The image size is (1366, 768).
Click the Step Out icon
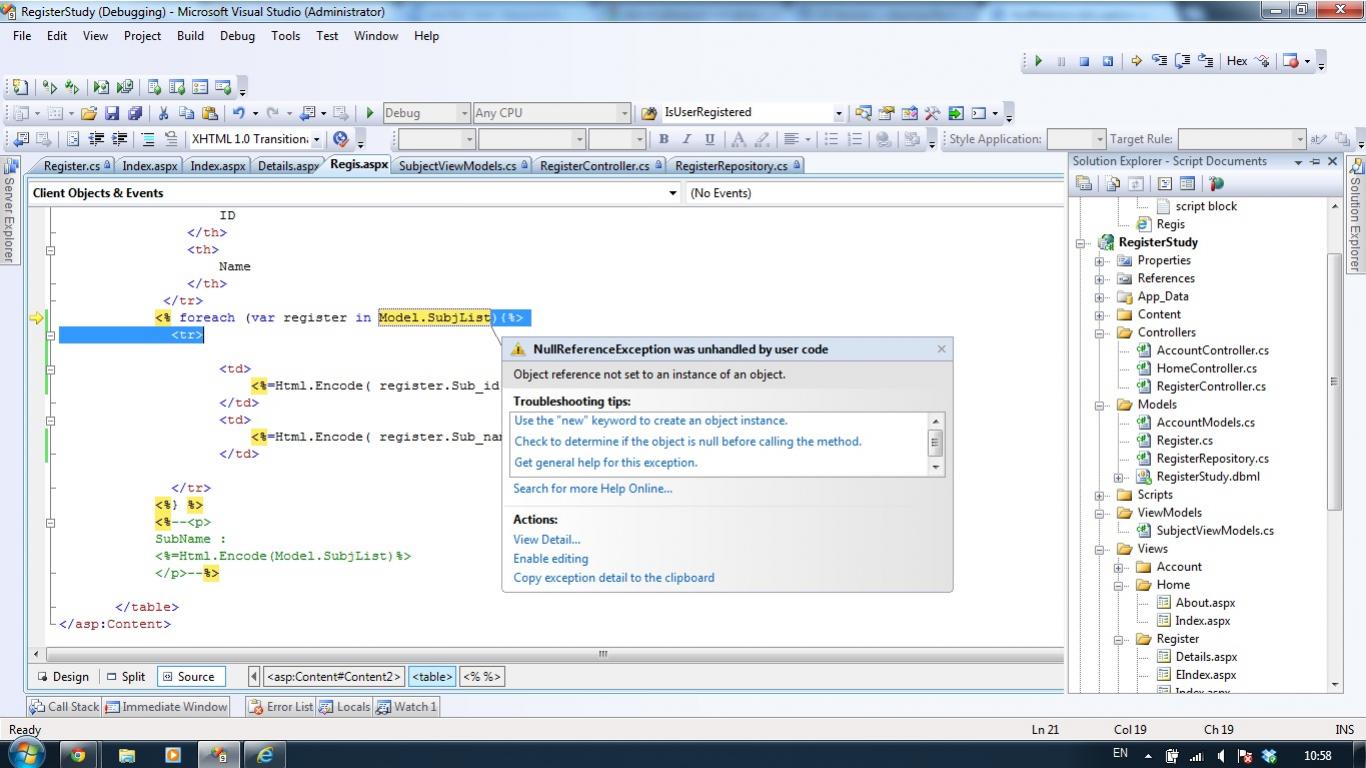(x=1206, y=61)
